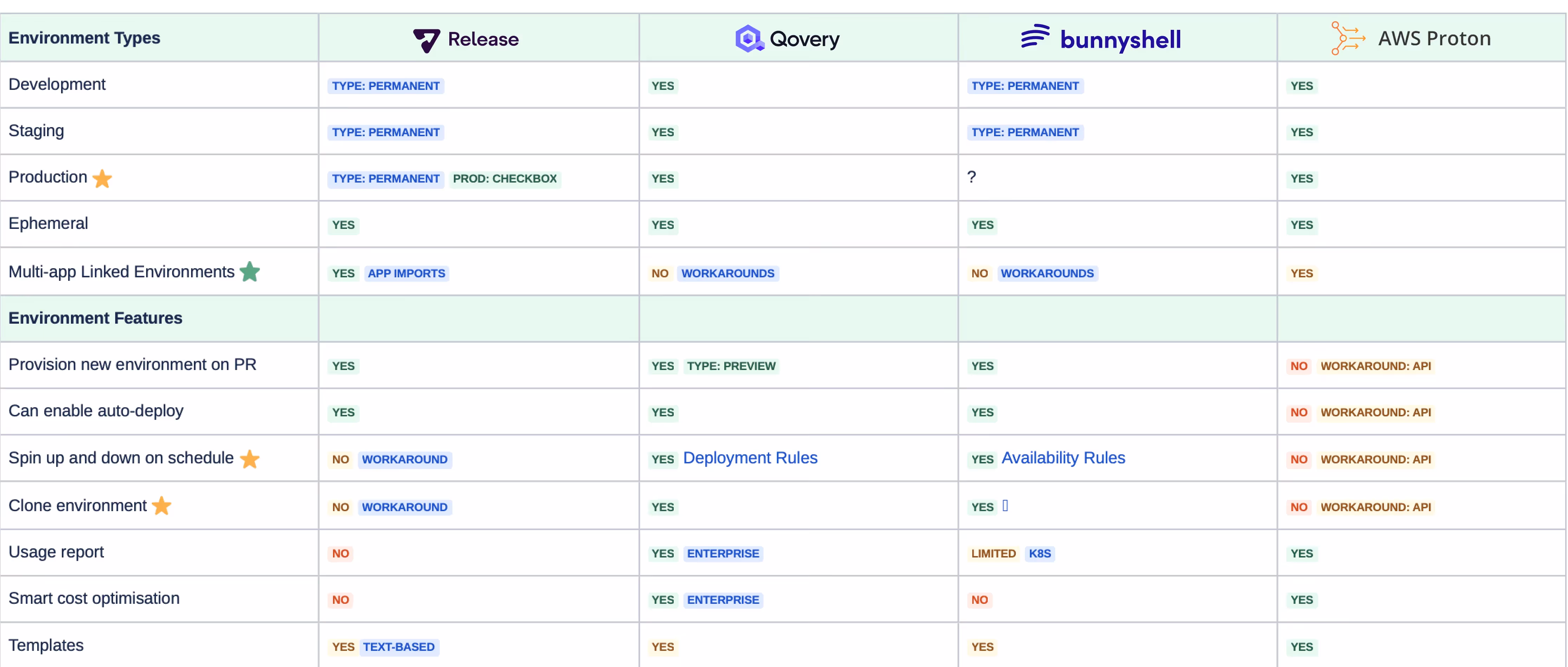Screen dimensions: 1568x667
Task: Click the orange star beside Clone environment
Action: [x=161, y=506]
